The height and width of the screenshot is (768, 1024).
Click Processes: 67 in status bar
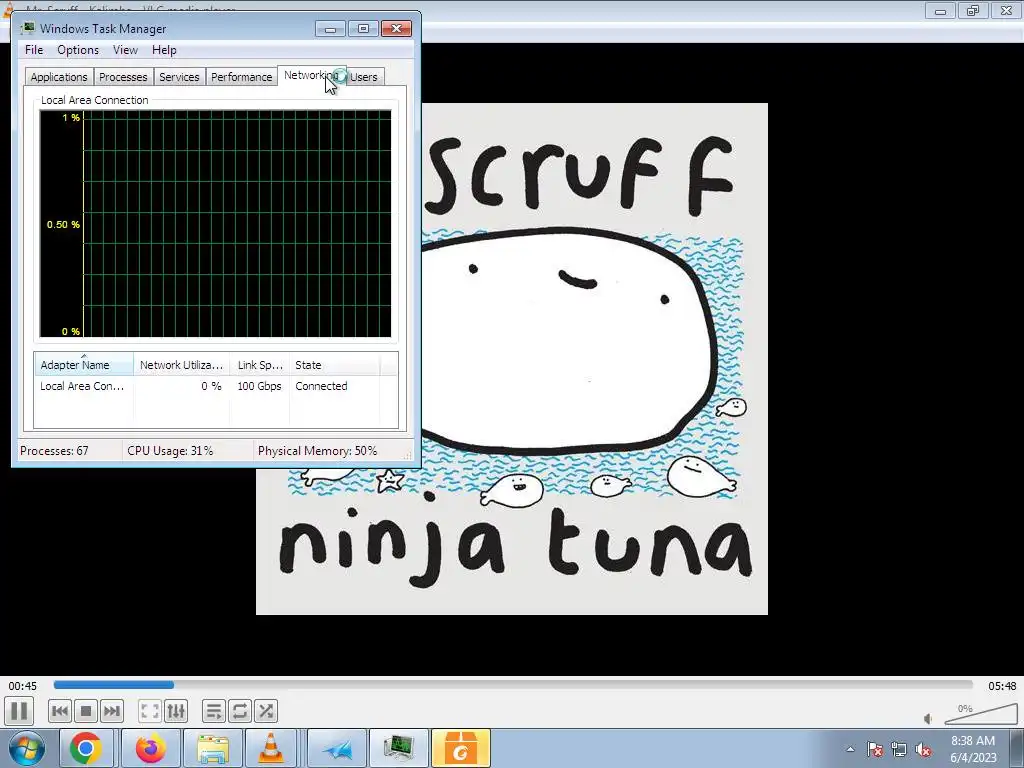(54, 451)
